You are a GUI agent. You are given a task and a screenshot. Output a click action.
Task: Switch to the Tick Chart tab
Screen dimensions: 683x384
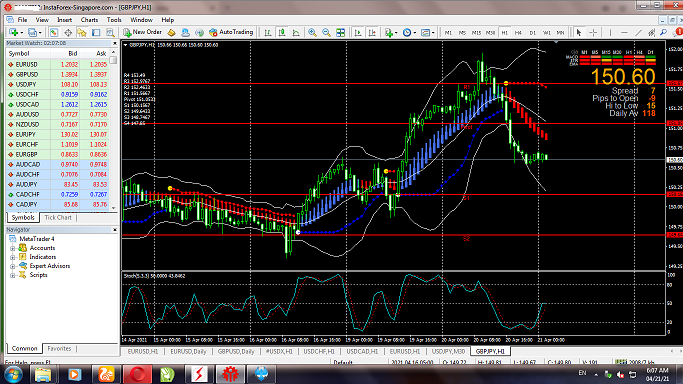[x=58, y=217]
